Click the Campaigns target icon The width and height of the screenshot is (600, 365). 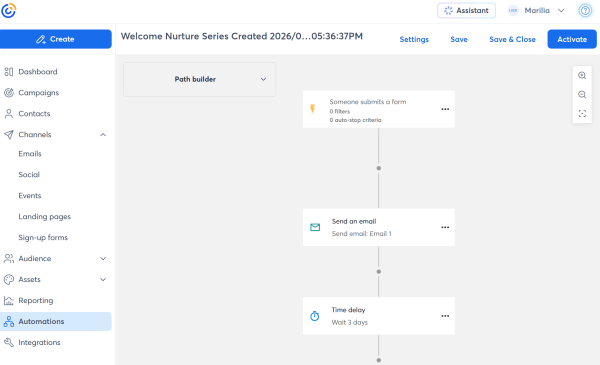pos(8,93)
